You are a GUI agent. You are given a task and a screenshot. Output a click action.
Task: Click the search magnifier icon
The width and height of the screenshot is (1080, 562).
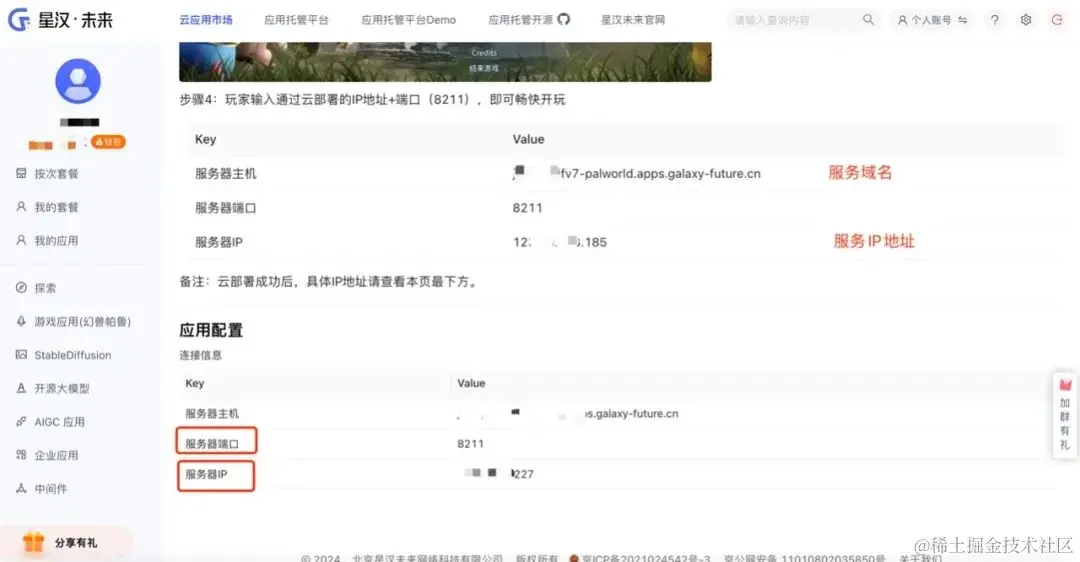click(x=868, y=20)
